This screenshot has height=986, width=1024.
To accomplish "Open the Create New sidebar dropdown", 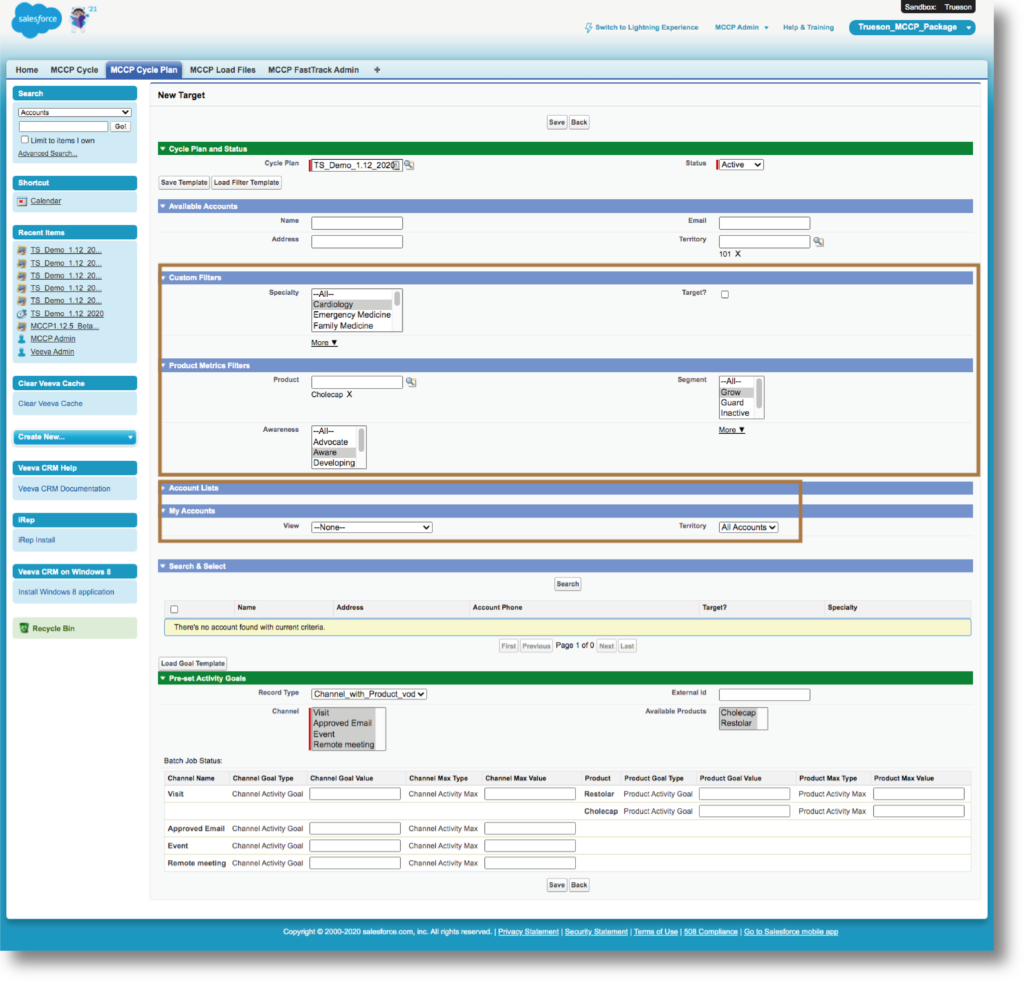I will click(x=74, y=437).
